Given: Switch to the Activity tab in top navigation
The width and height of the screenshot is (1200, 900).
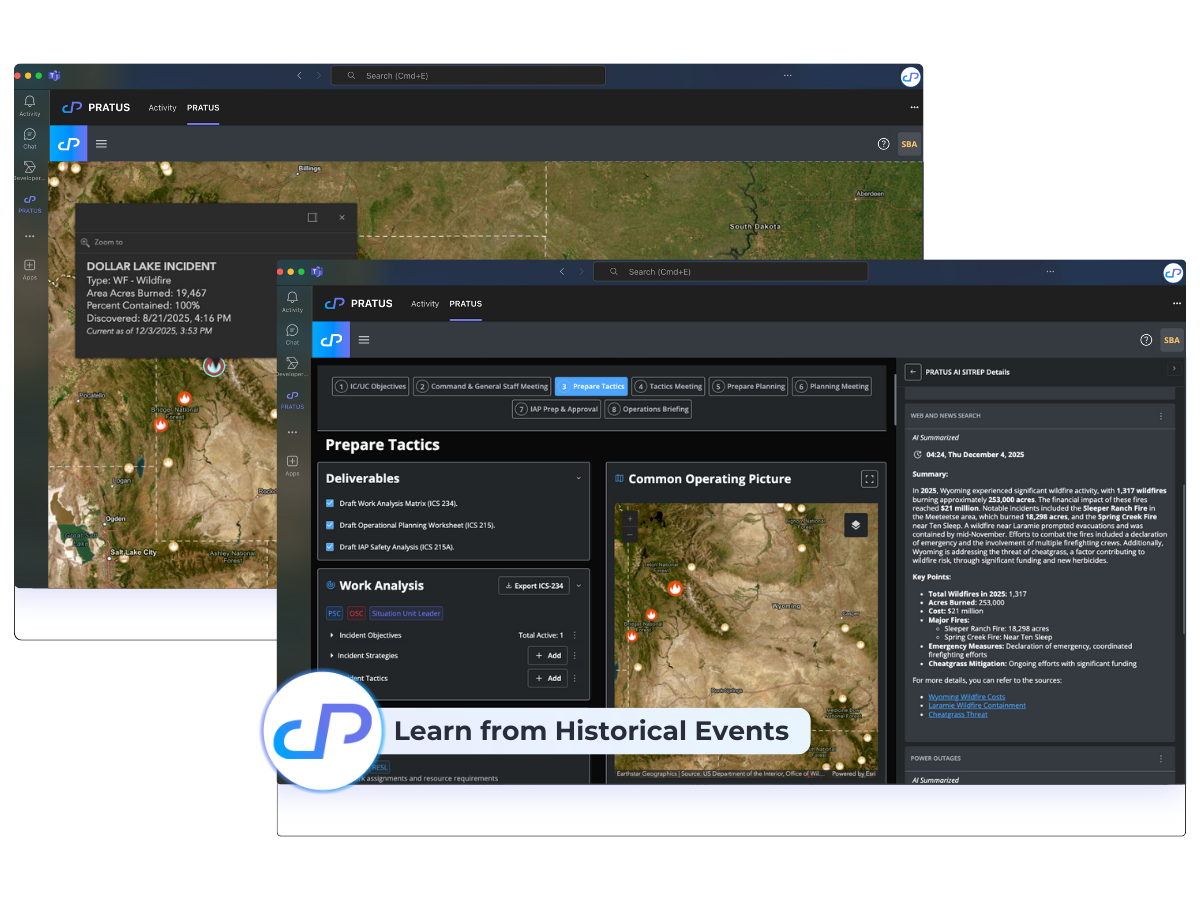Looking at the screenshot, I should (x=425, y=305).
